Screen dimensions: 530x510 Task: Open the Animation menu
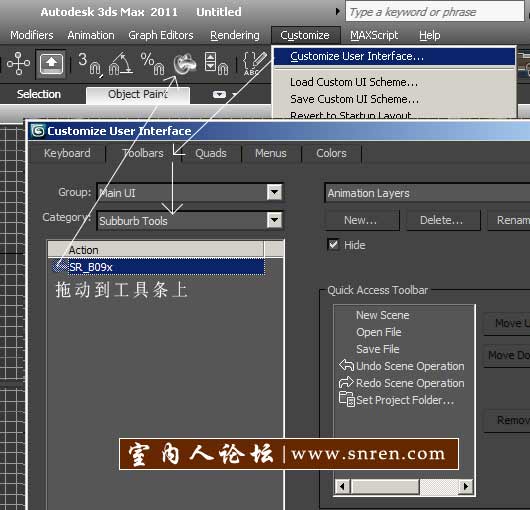(x=91, y=35)
